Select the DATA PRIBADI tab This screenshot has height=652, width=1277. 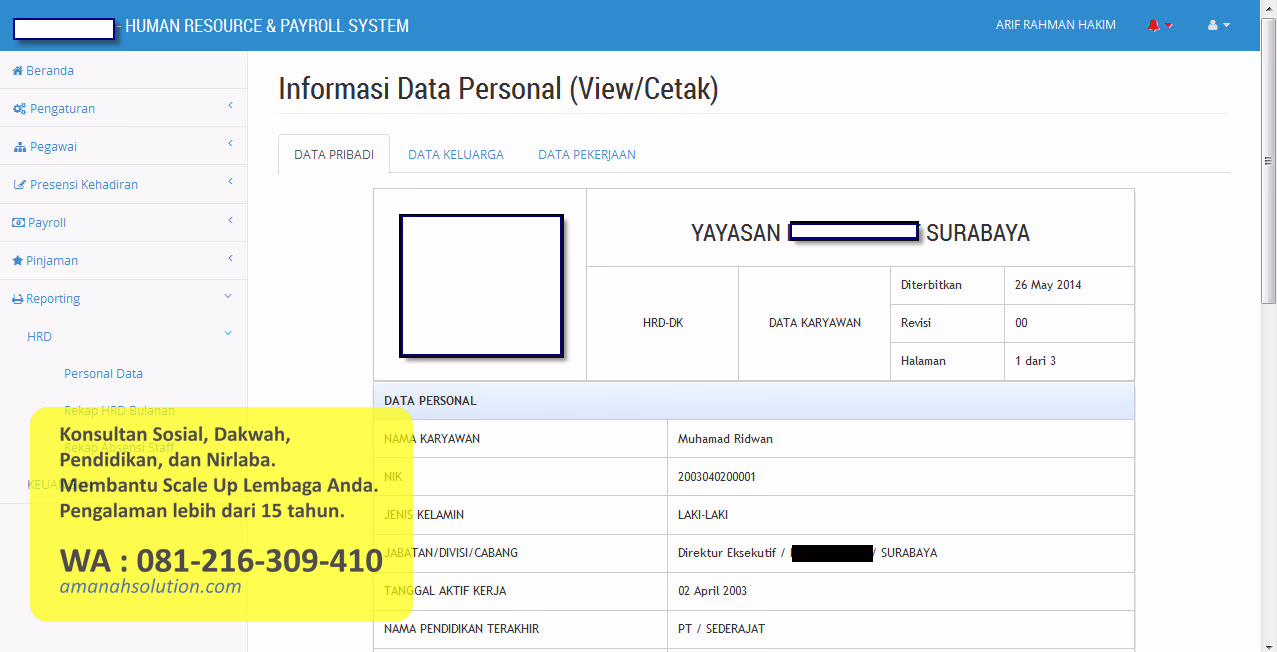point(334,155)
